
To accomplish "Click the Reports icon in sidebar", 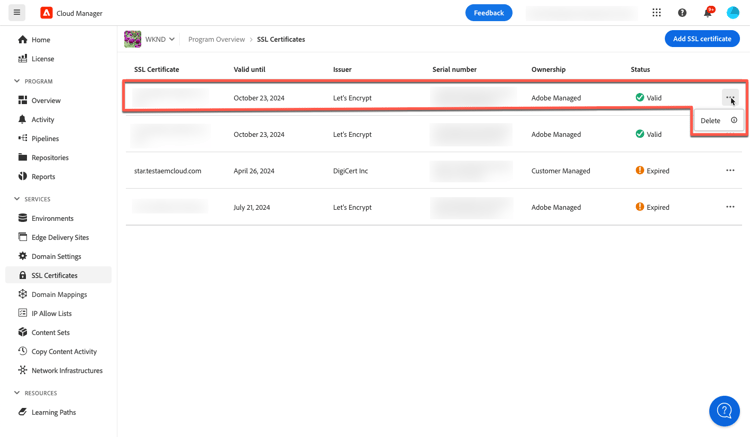I will click(22, 176).
